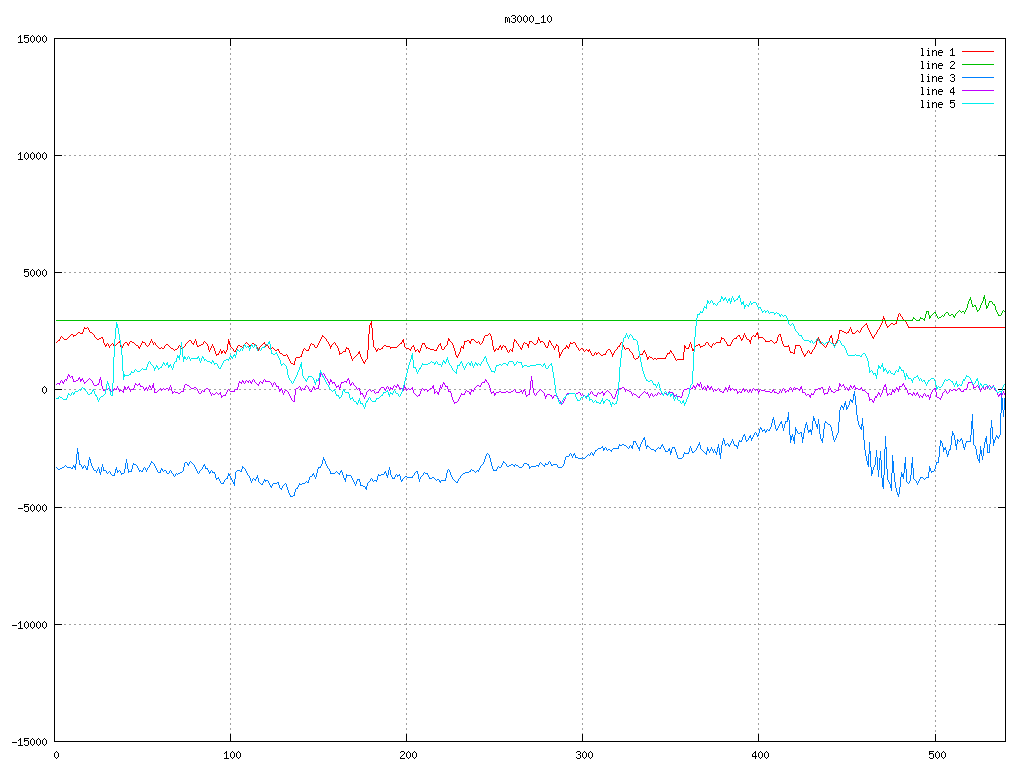Click the color sample beside 'line 2'
This screenshot has width=1024, height=768.
[x=979, y=65]
